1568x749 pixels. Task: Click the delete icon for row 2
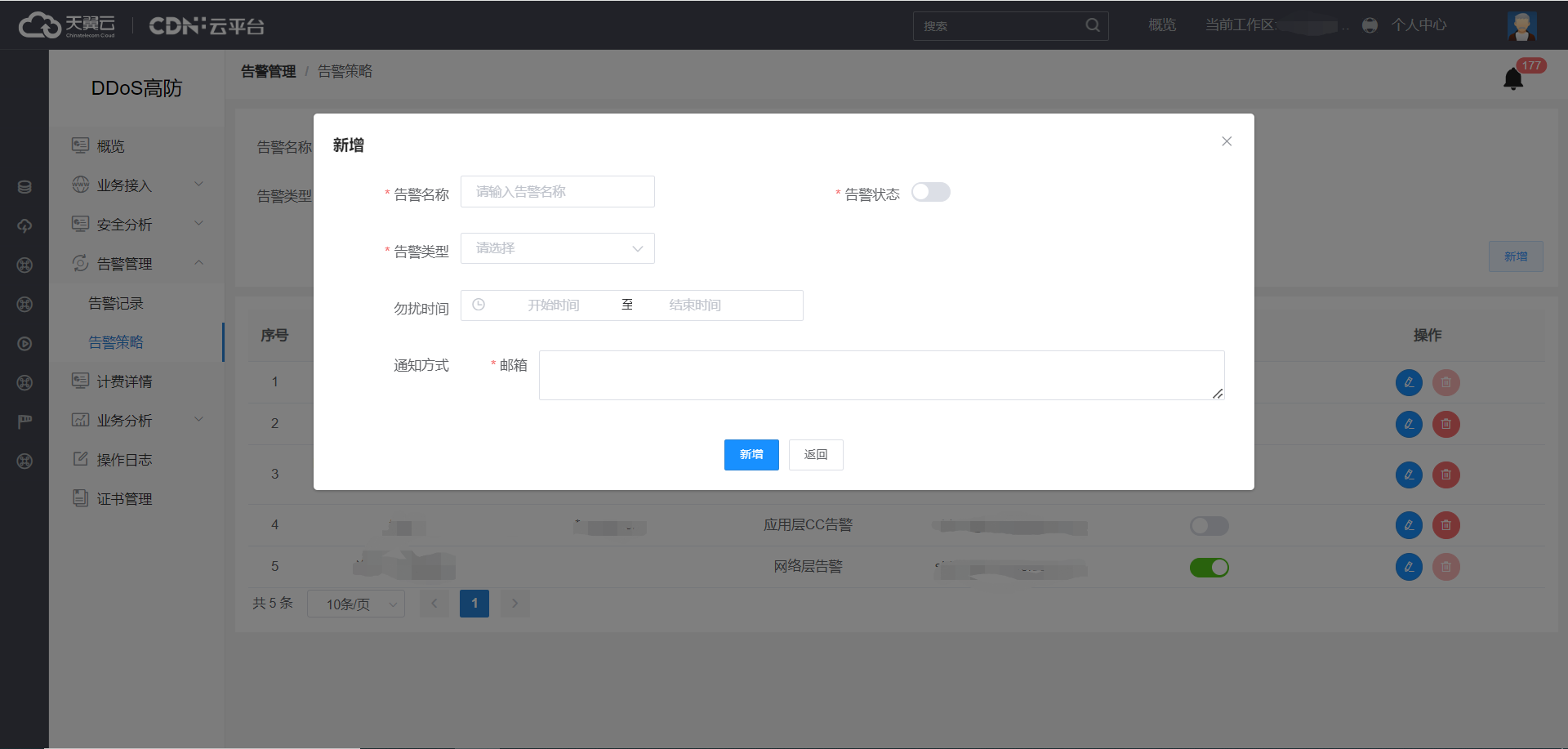click(x=1445, y=424)
